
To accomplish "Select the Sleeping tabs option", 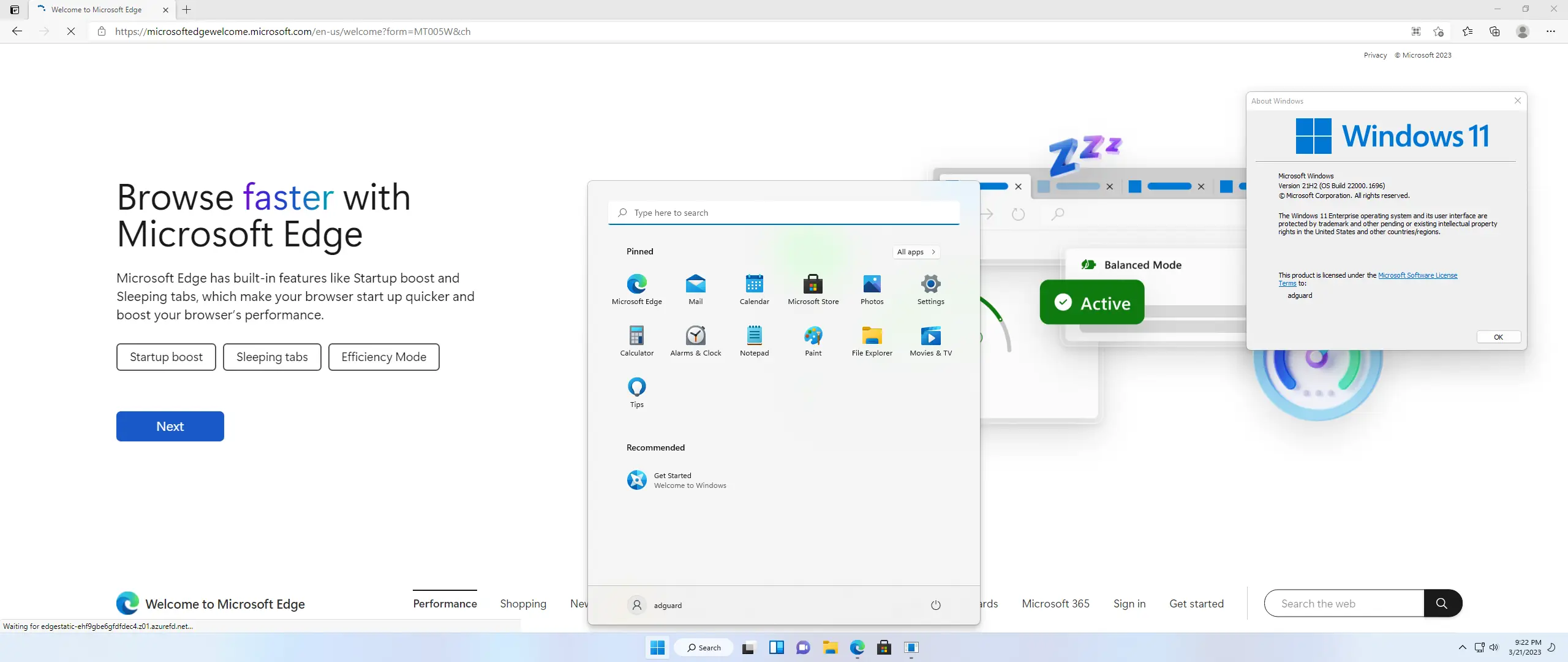I will [x=272, y=357].
